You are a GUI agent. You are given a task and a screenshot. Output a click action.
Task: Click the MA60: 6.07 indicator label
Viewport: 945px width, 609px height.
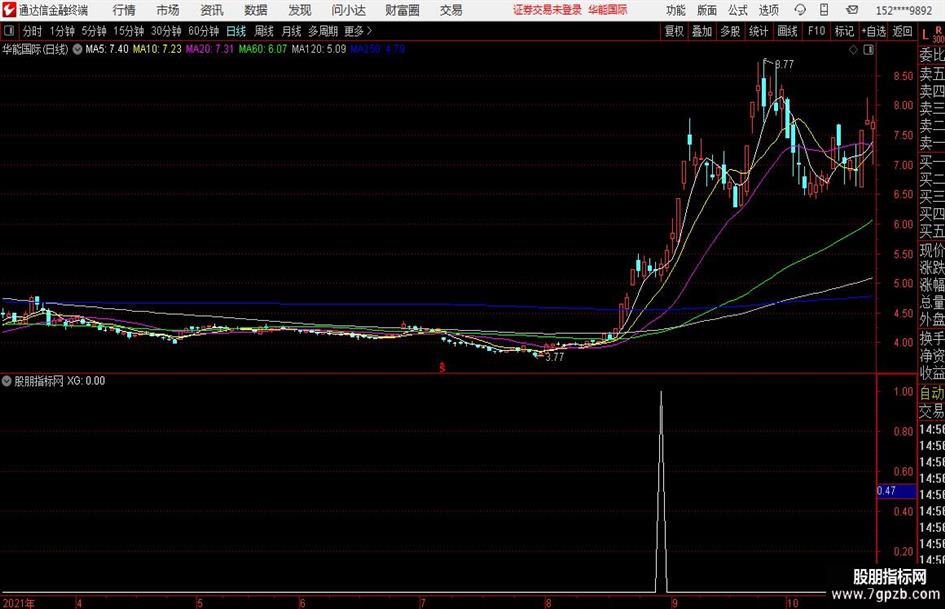[x=262, y=49]
